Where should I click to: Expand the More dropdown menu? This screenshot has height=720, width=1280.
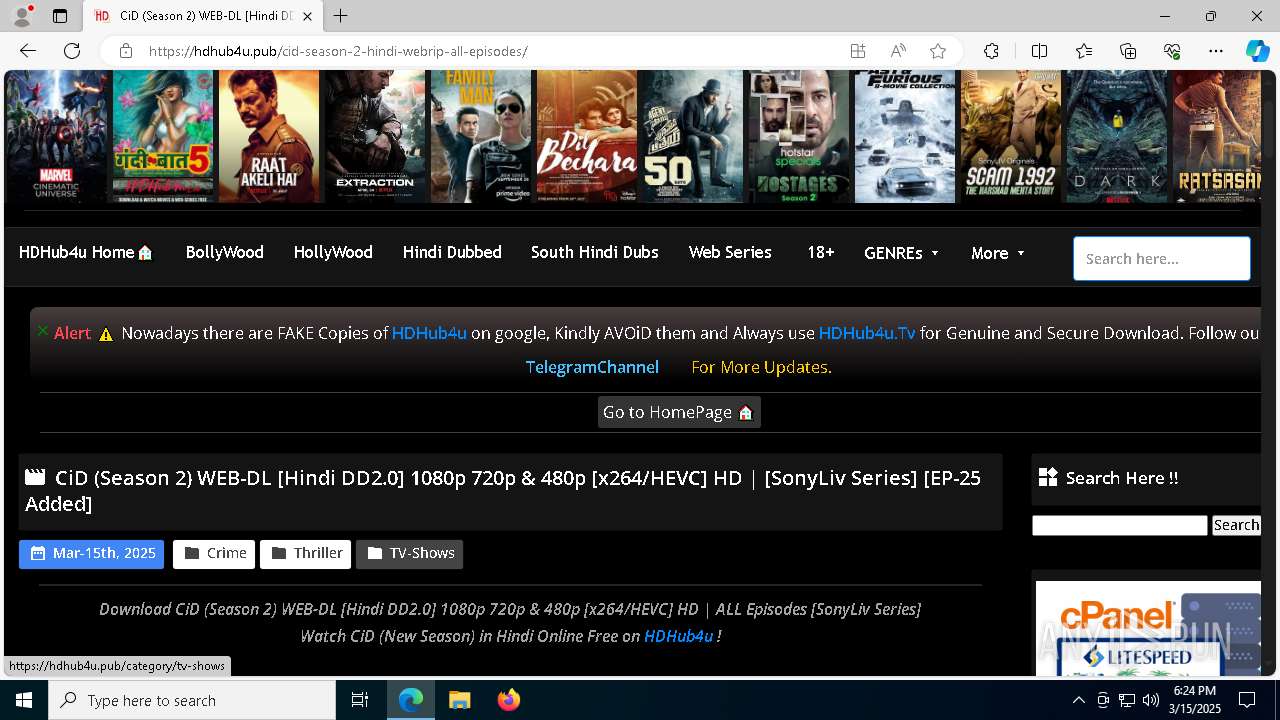[998, 254]
